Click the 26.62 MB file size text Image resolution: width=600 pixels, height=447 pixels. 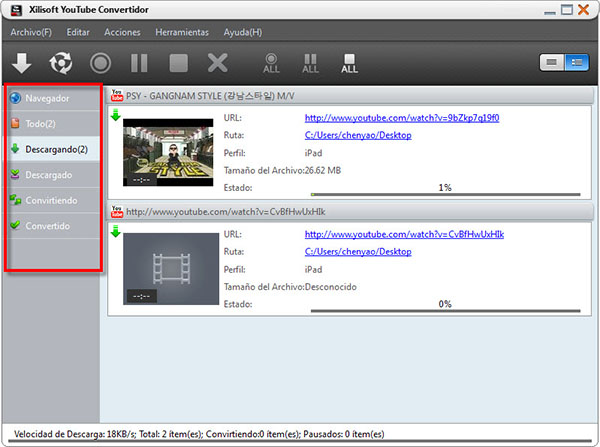323,170
